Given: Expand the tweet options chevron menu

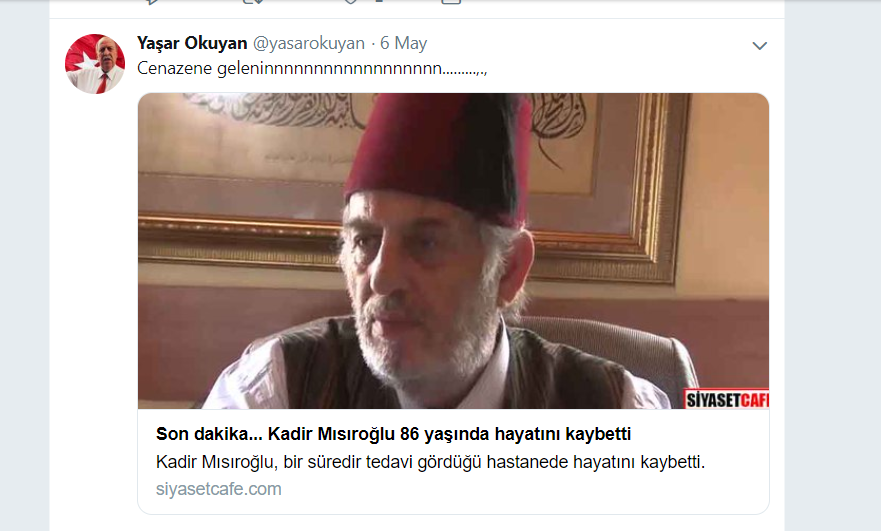Looking at the screenshot, I should point(759,46).
